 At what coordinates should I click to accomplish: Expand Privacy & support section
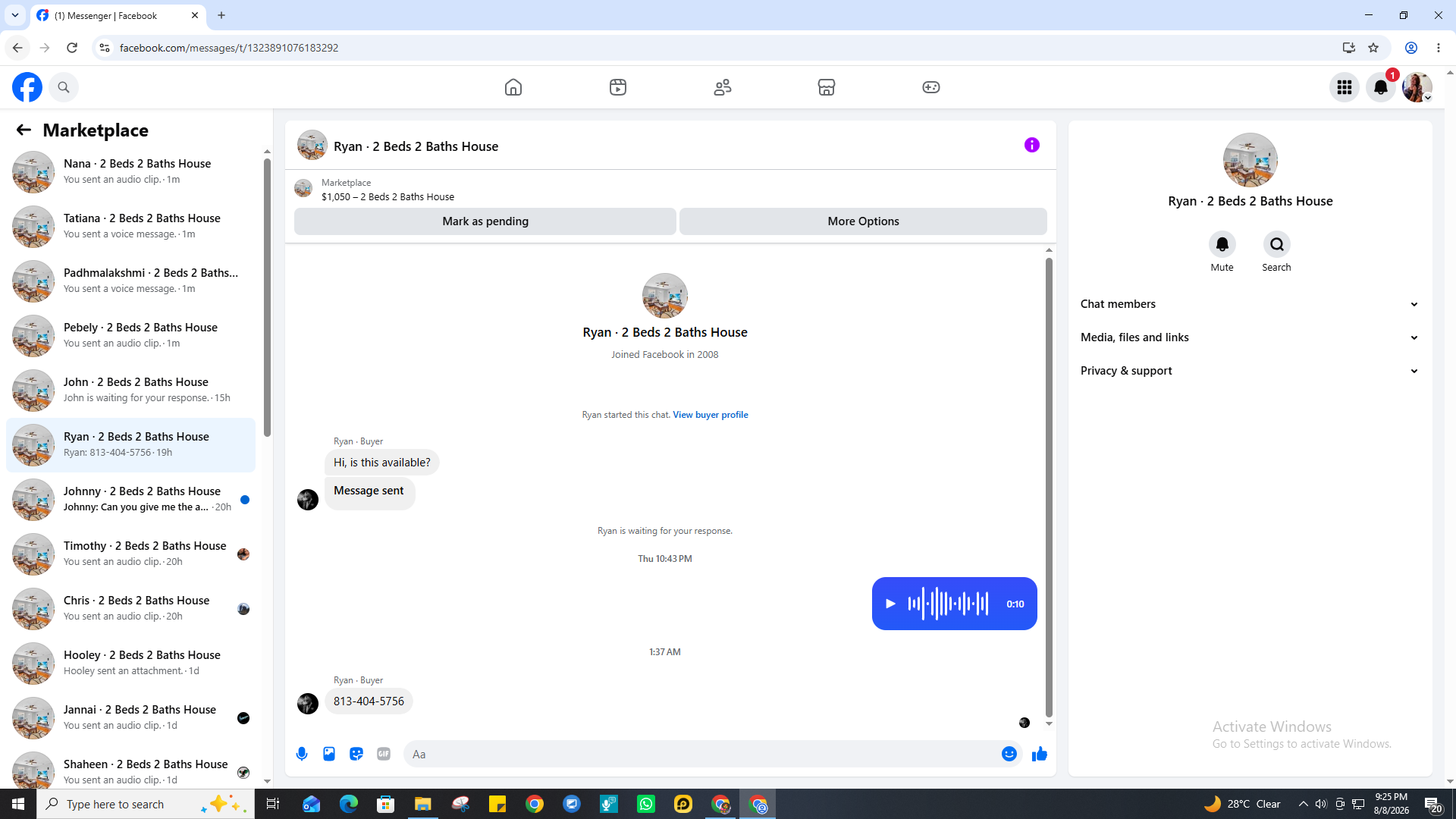1250,371
